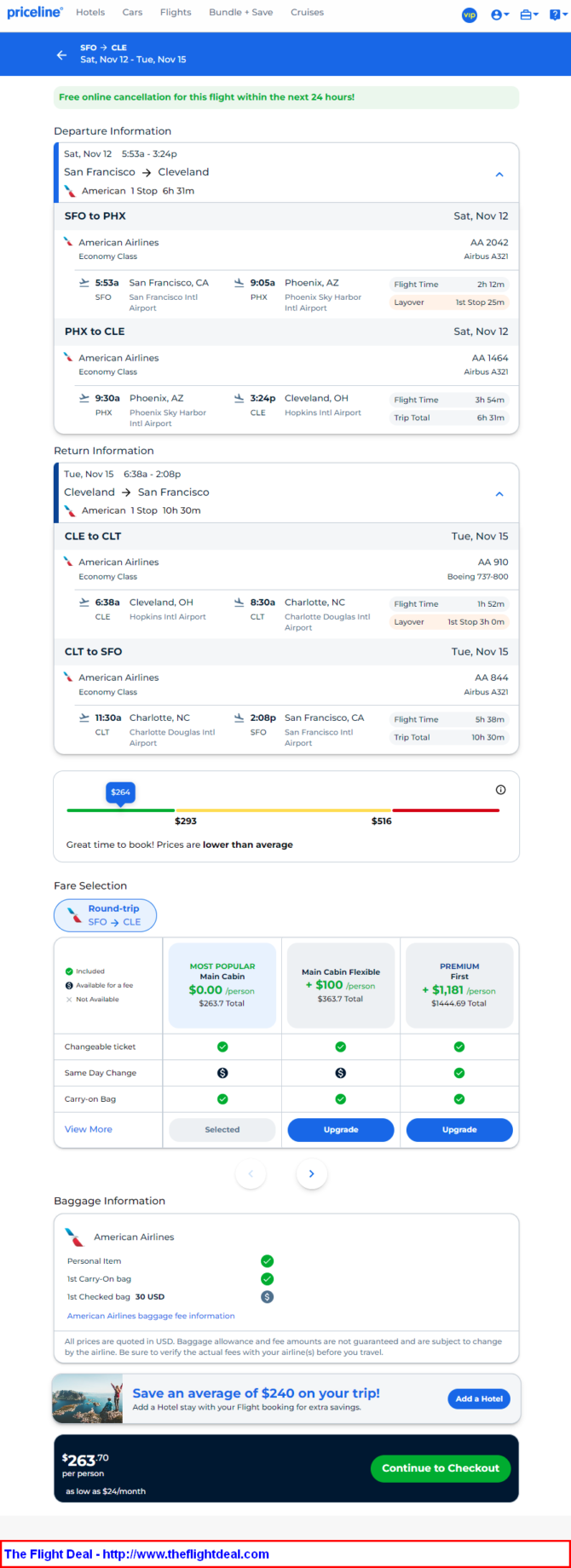Click the previous fare carousel arrow
Screen dimensions: 571x1568
click(251, 1174)
